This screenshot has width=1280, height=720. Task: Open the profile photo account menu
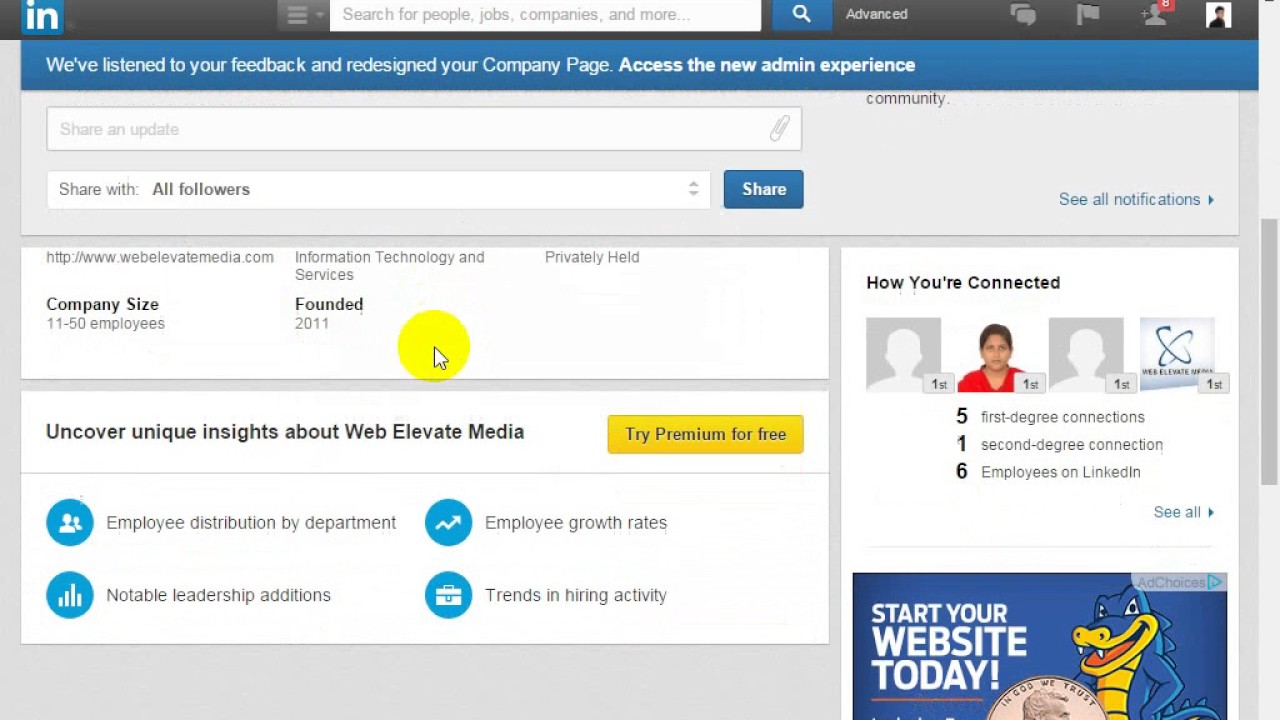[x=1218, y=15]
